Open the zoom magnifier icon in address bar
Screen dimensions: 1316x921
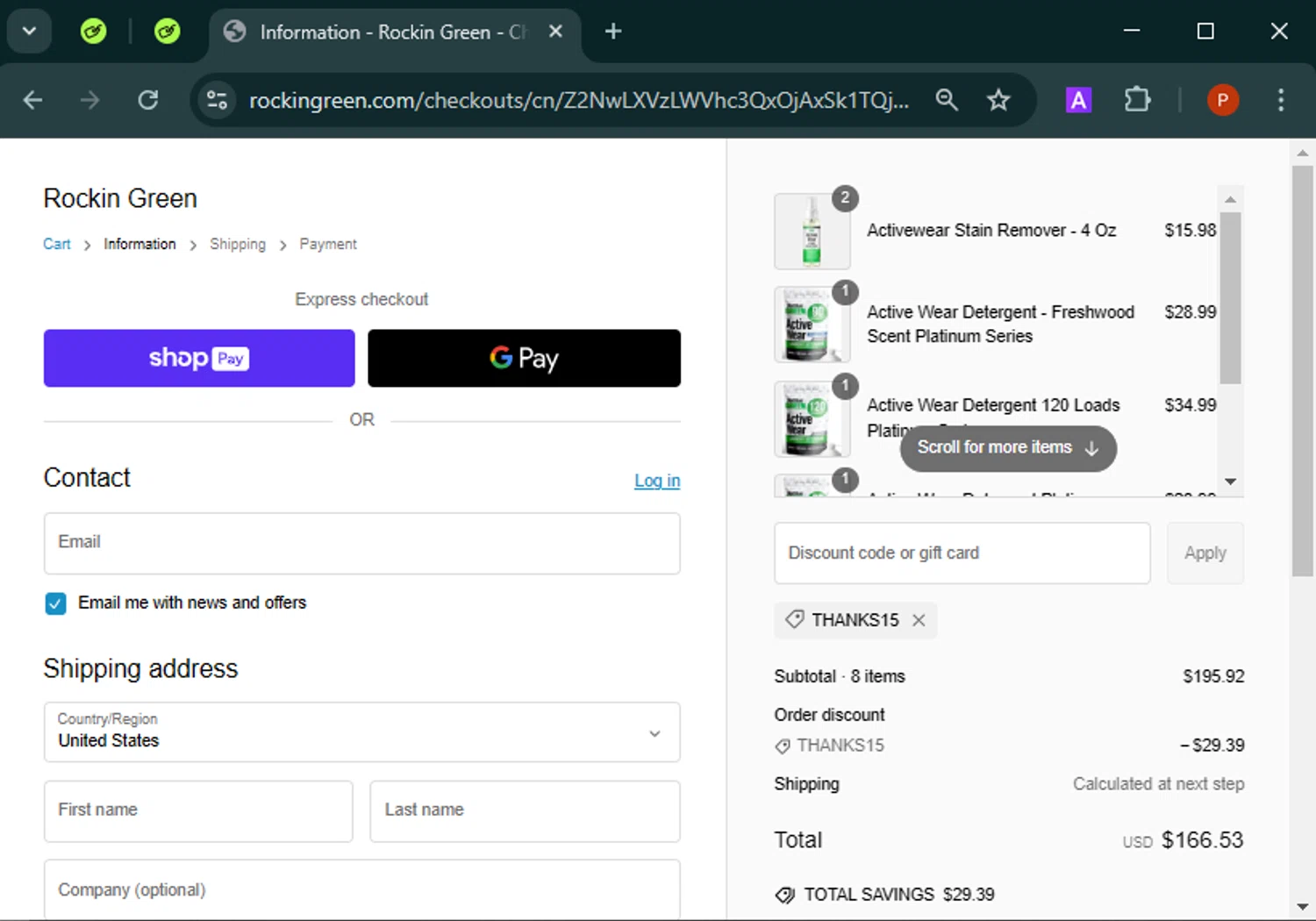(x=947, y=100)
